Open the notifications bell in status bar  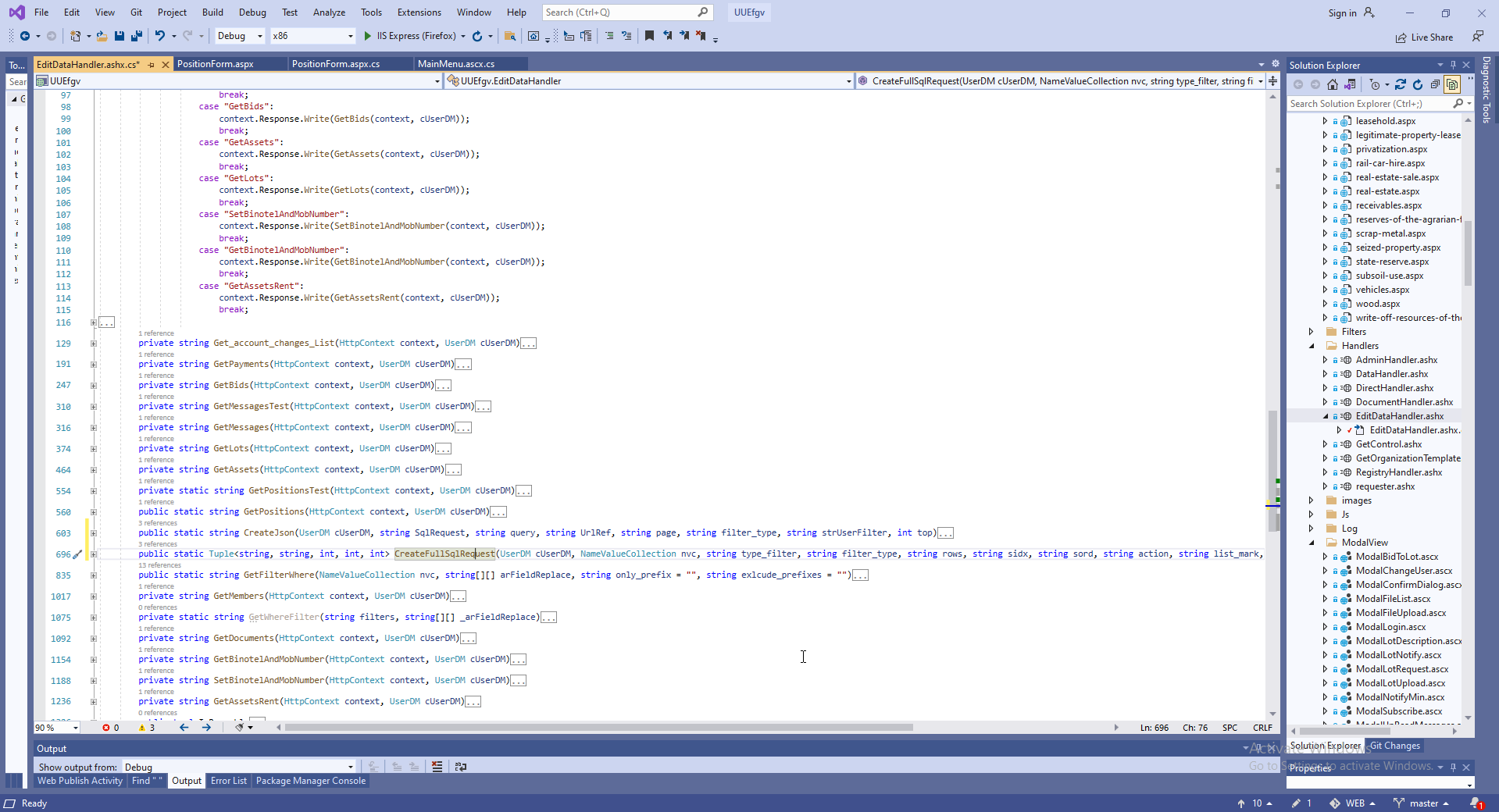pos(1476,803)
